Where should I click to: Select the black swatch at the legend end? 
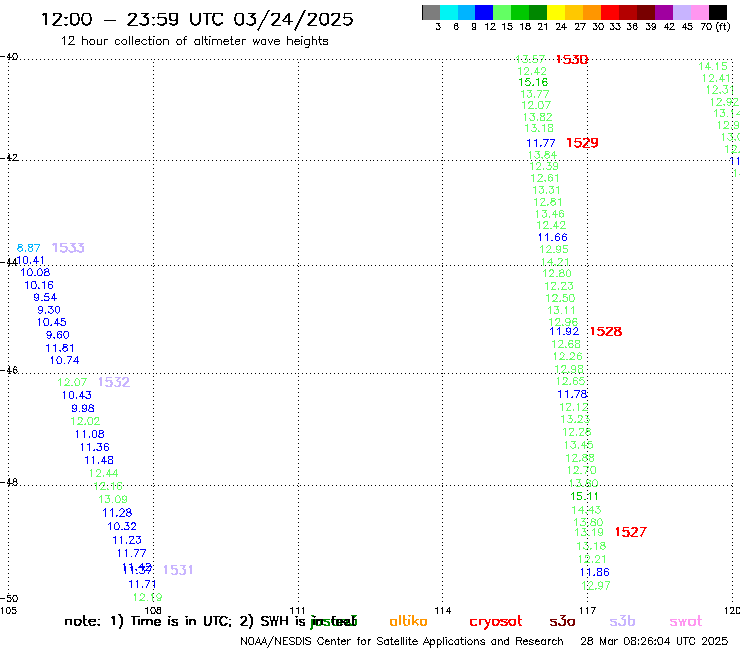(x=717, y=12)
